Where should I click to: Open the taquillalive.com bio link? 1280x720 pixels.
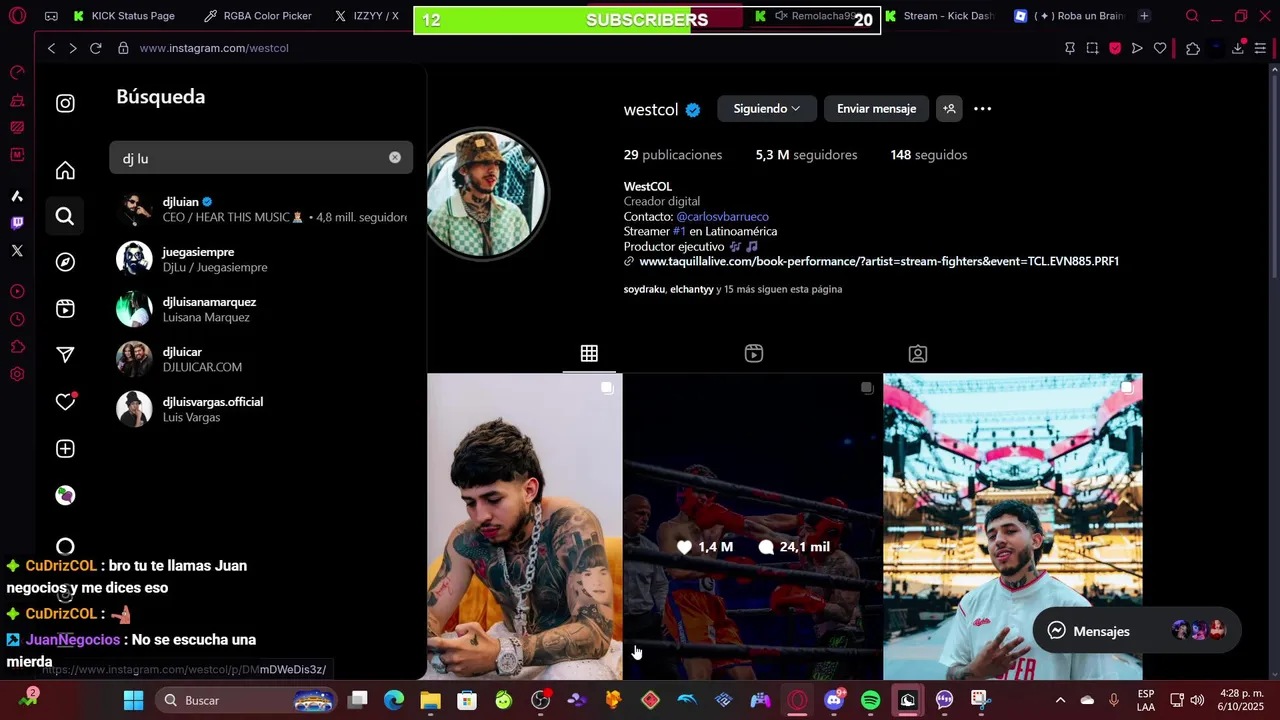tap(878, 261)
